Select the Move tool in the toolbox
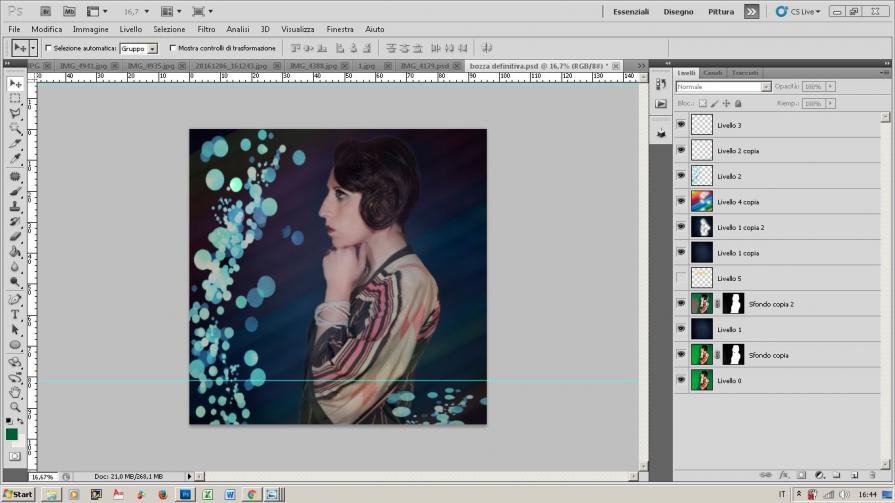 point(16,83)
